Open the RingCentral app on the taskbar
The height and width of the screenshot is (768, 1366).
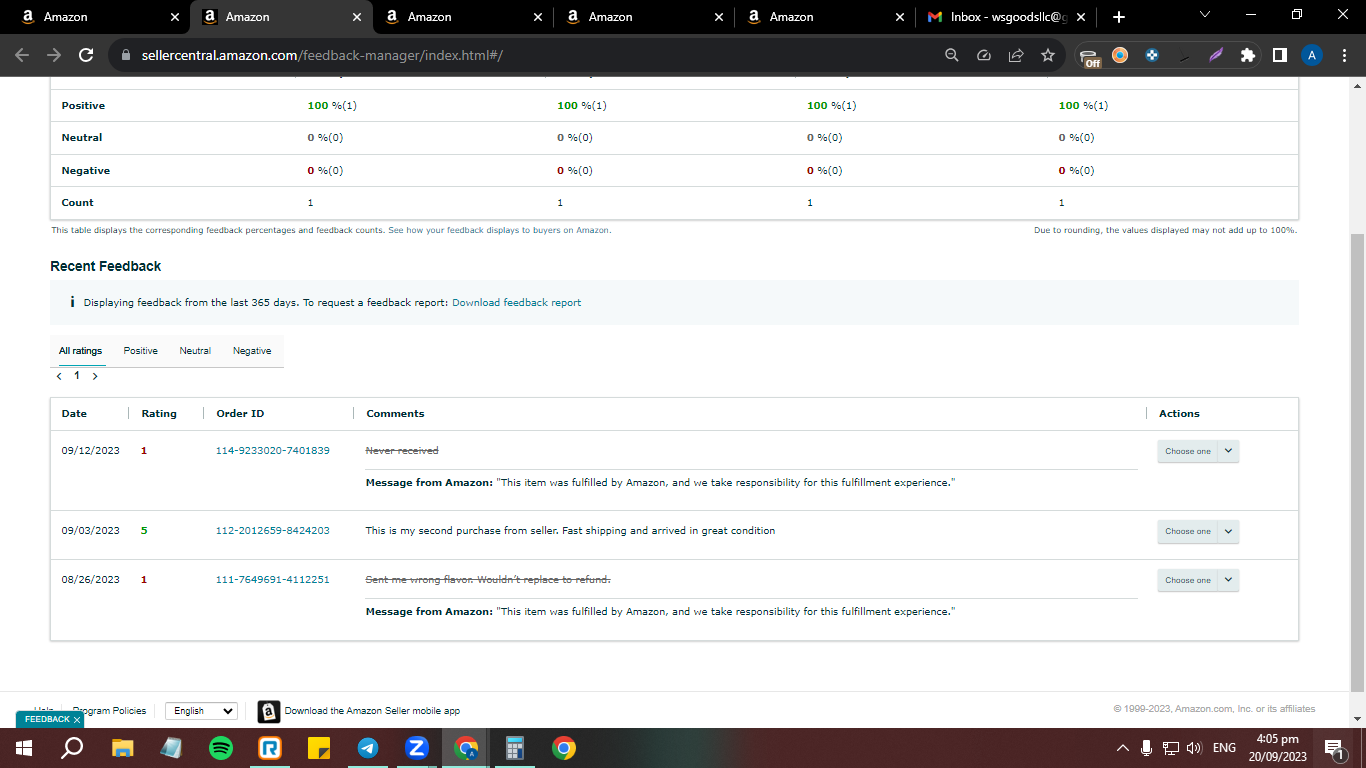point(270,748)
